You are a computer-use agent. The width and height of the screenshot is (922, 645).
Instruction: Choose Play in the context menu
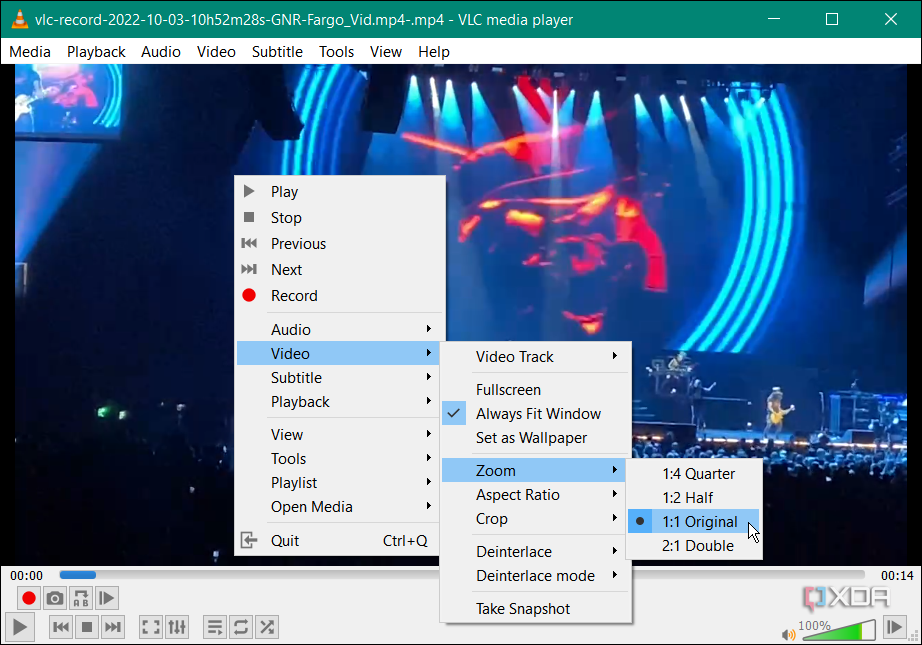click(x=339, y=192)
